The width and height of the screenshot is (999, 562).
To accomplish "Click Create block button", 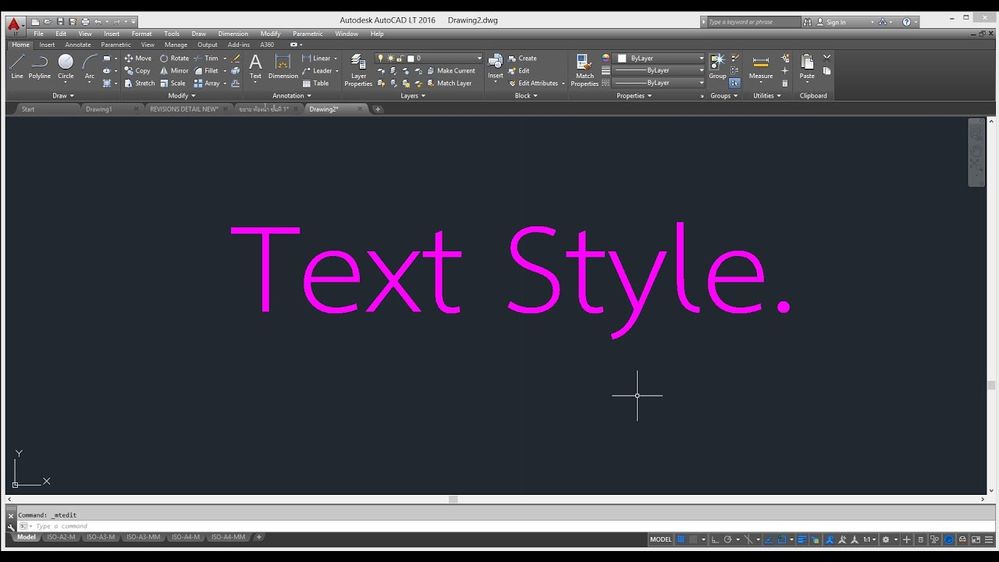I will point(522,58).
